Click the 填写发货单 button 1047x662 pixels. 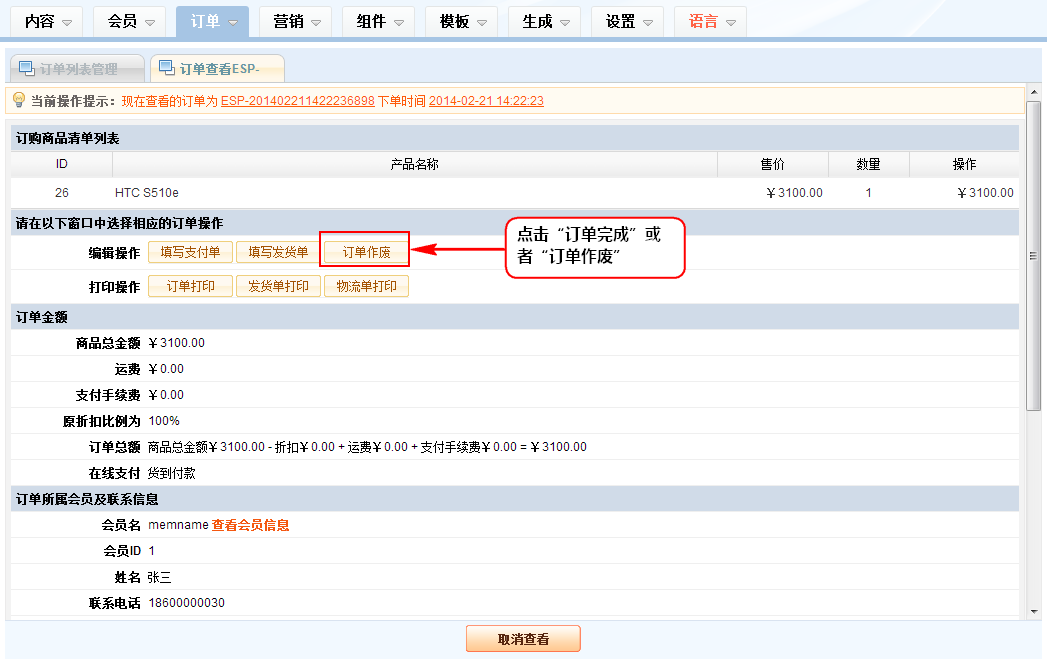(x=278, y=253)
